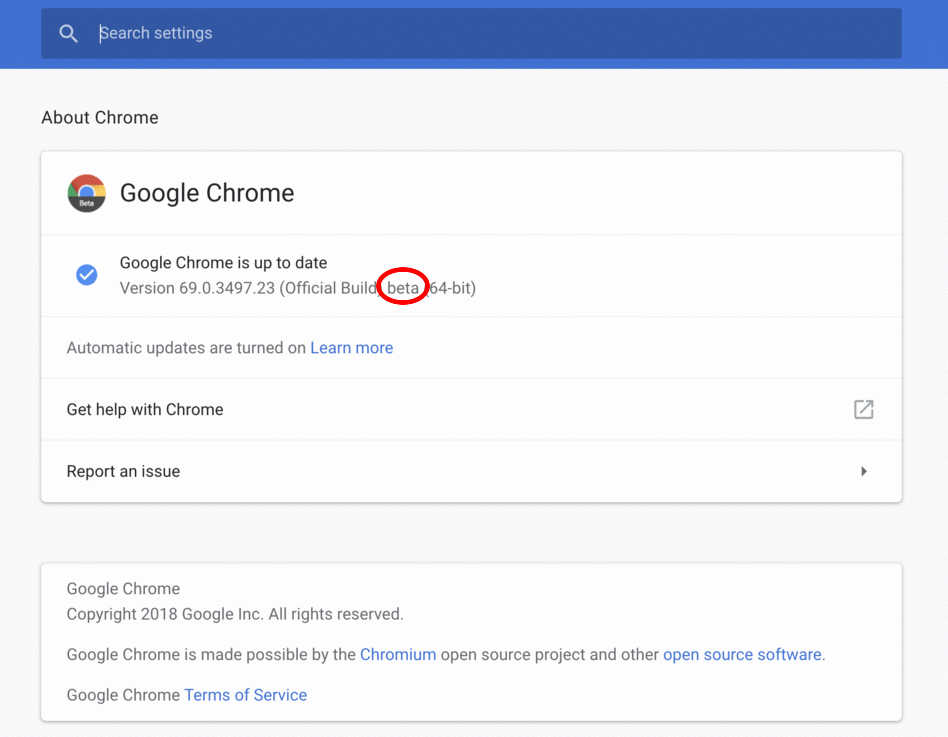Viewport: 948px width, 737px height.
Task: Click the Google Chrome title text
Action: [207, 193]
